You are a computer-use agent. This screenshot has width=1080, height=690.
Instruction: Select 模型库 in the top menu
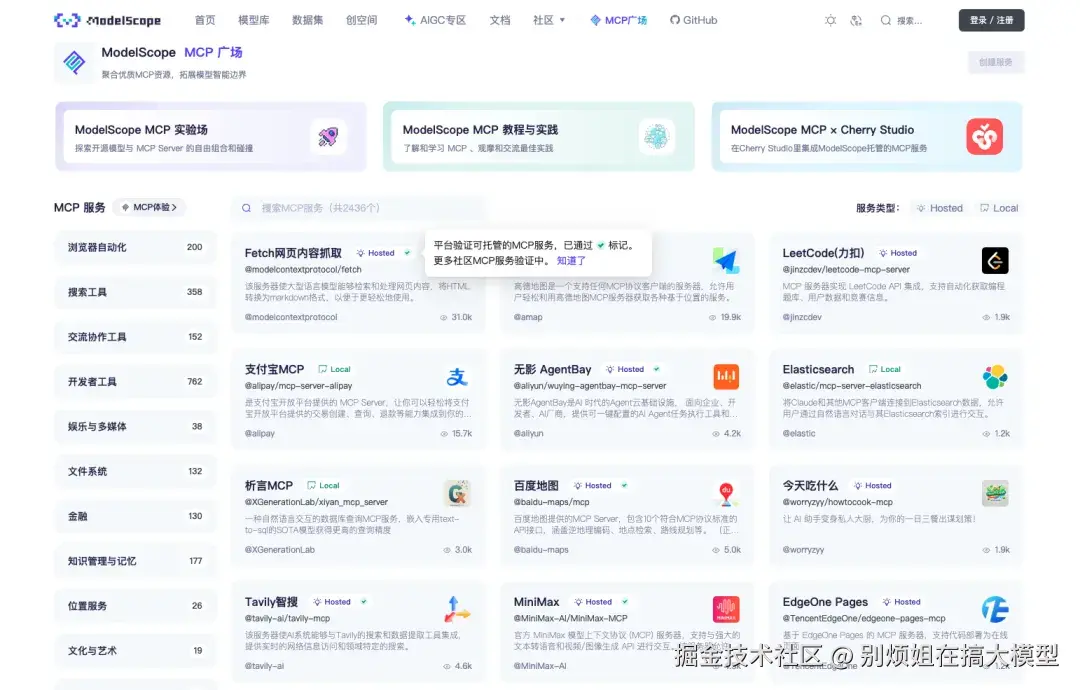pyautogui.click(x=254, y=19)
